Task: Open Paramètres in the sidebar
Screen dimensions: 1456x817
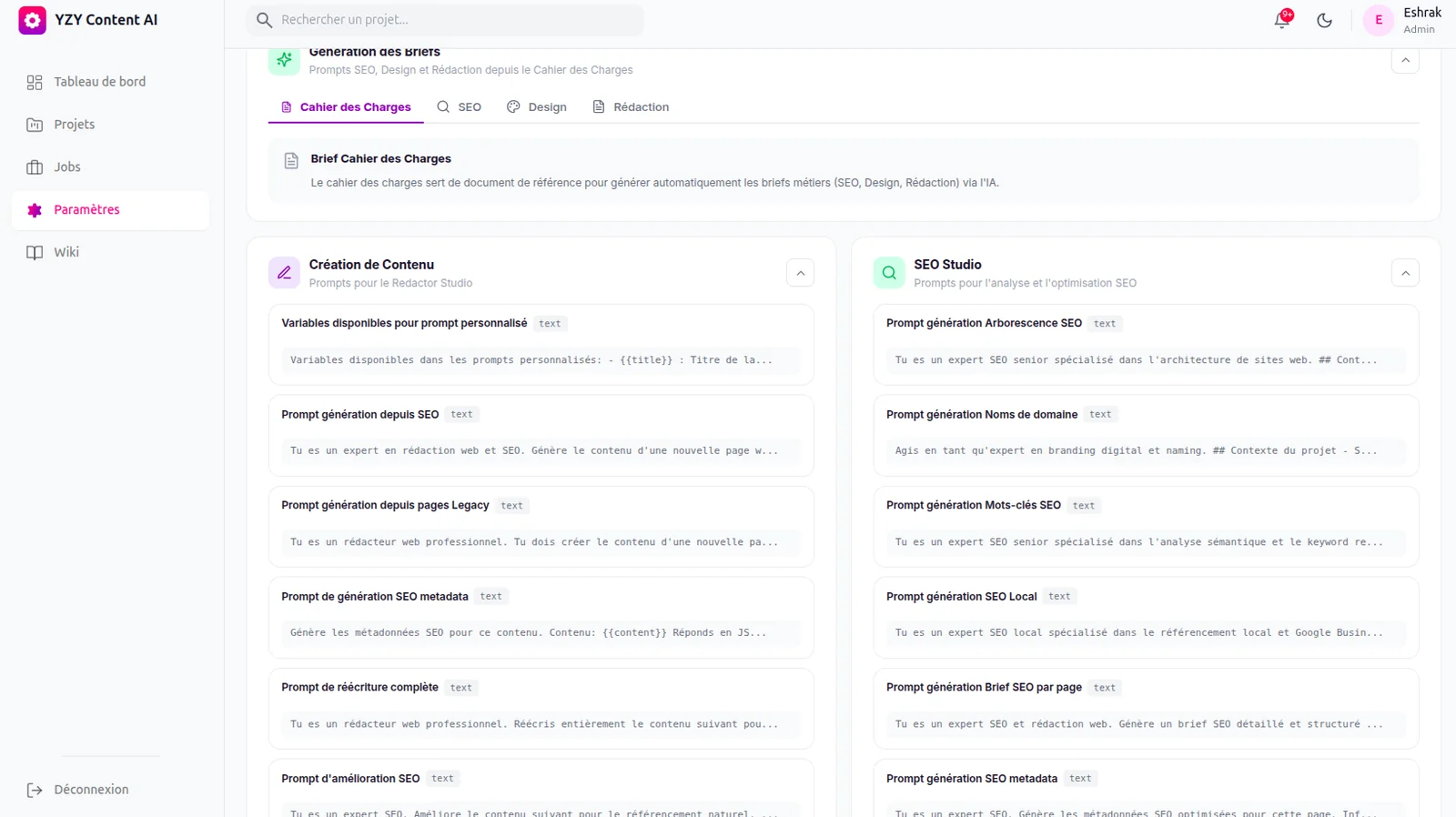Action: pyautogui.click(x=111, y=210)
